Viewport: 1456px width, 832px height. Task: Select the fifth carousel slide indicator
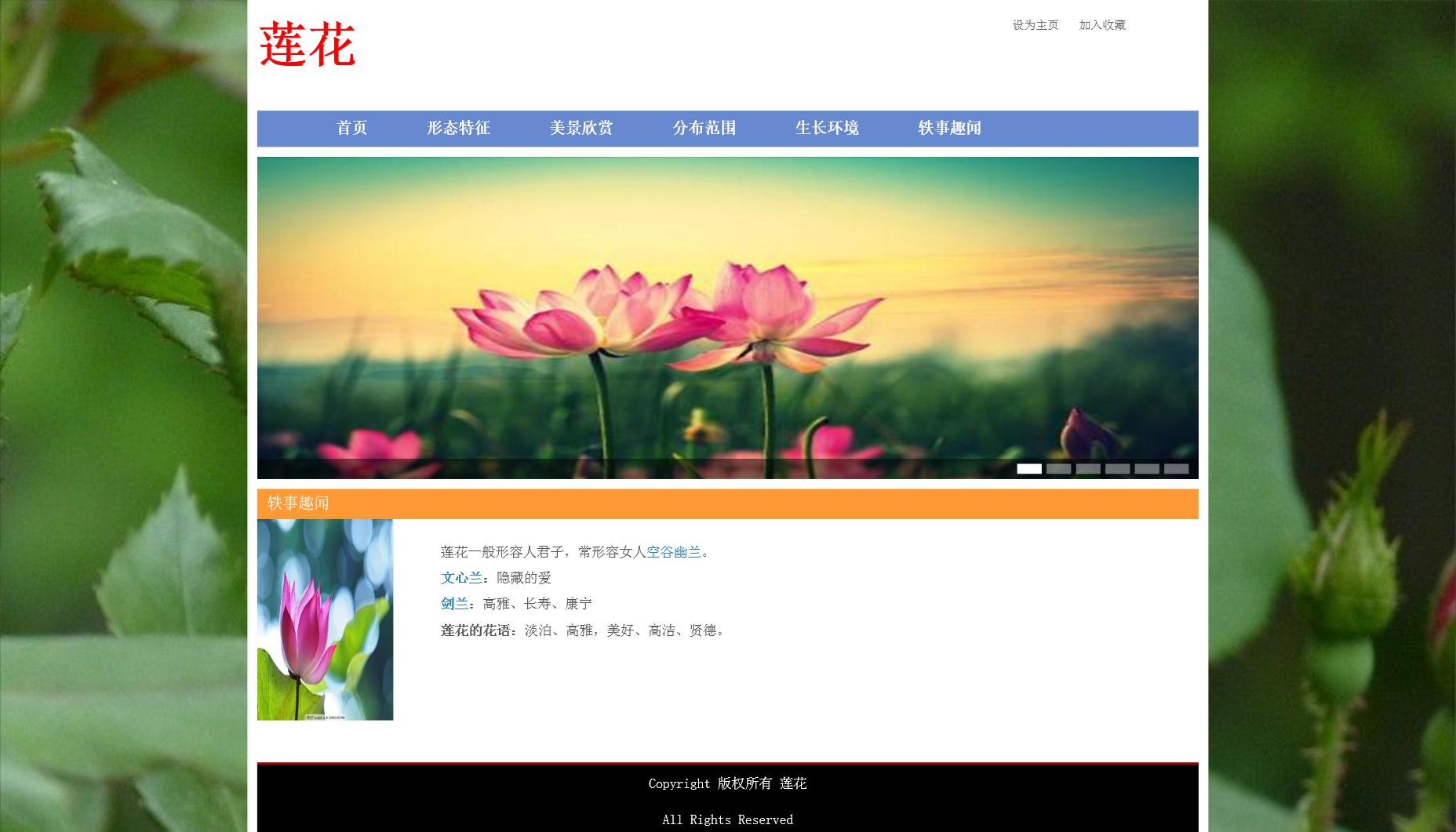[1147, 469]
